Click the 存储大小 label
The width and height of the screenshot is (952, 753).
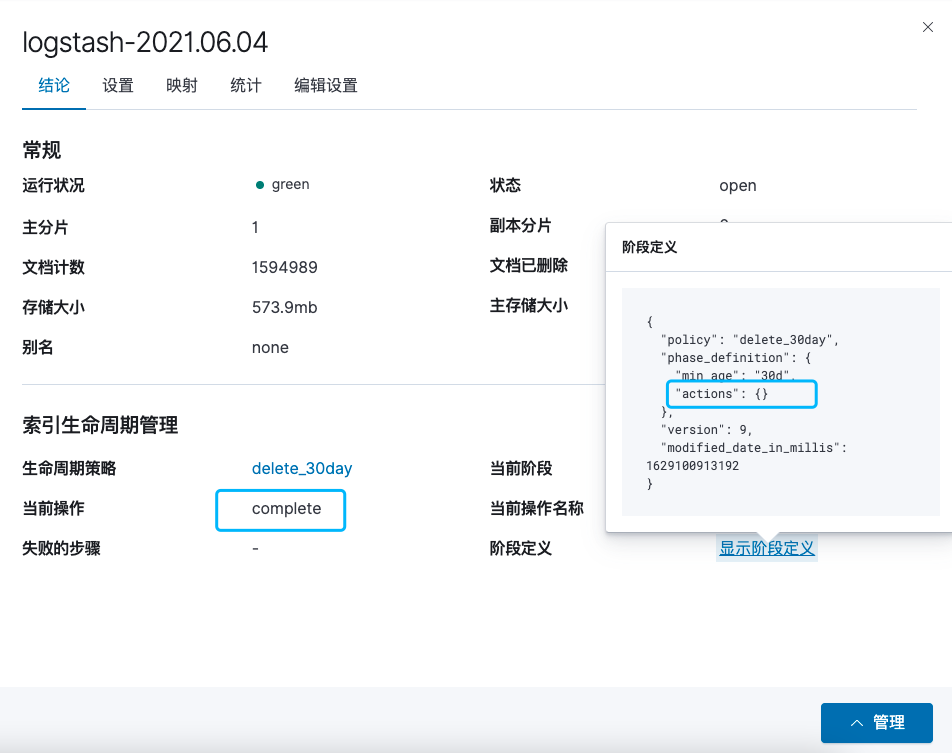click(53, 307)
